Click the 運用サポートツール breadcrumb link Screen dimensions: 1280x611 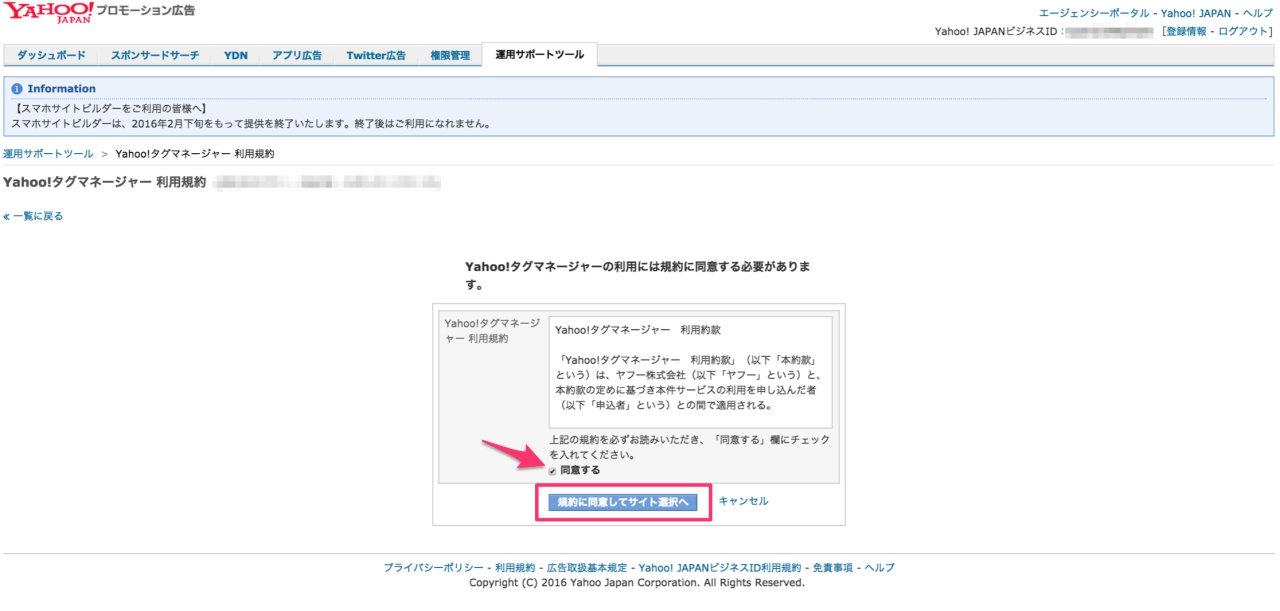pos(48,154)
